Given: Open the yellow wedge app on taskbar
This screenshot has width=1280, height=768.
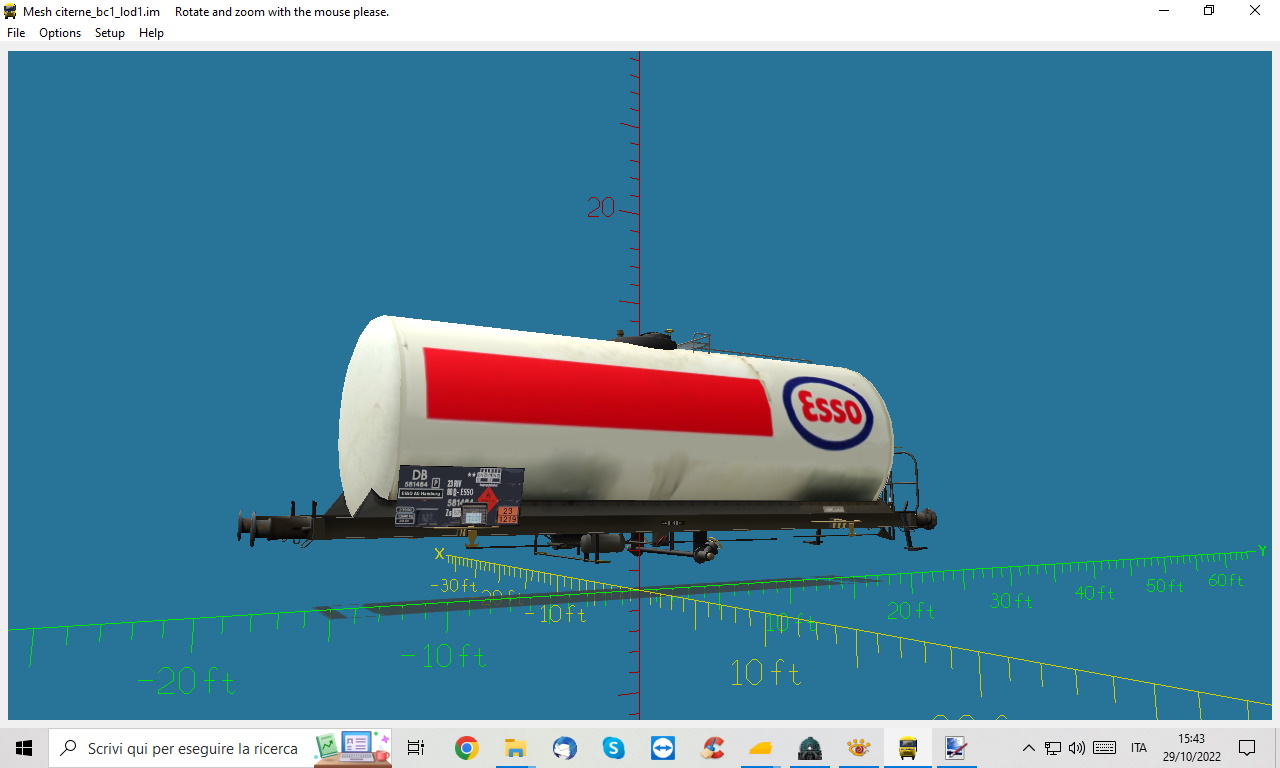Looking at the screenshot, I should 761,748.
